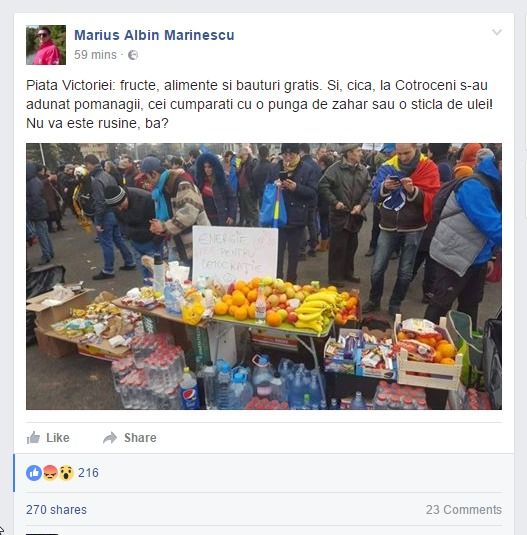Click 'Nu va este rusine, ba?' text line
This screenshot has width=527, height=535.
[x=97, y=123]
